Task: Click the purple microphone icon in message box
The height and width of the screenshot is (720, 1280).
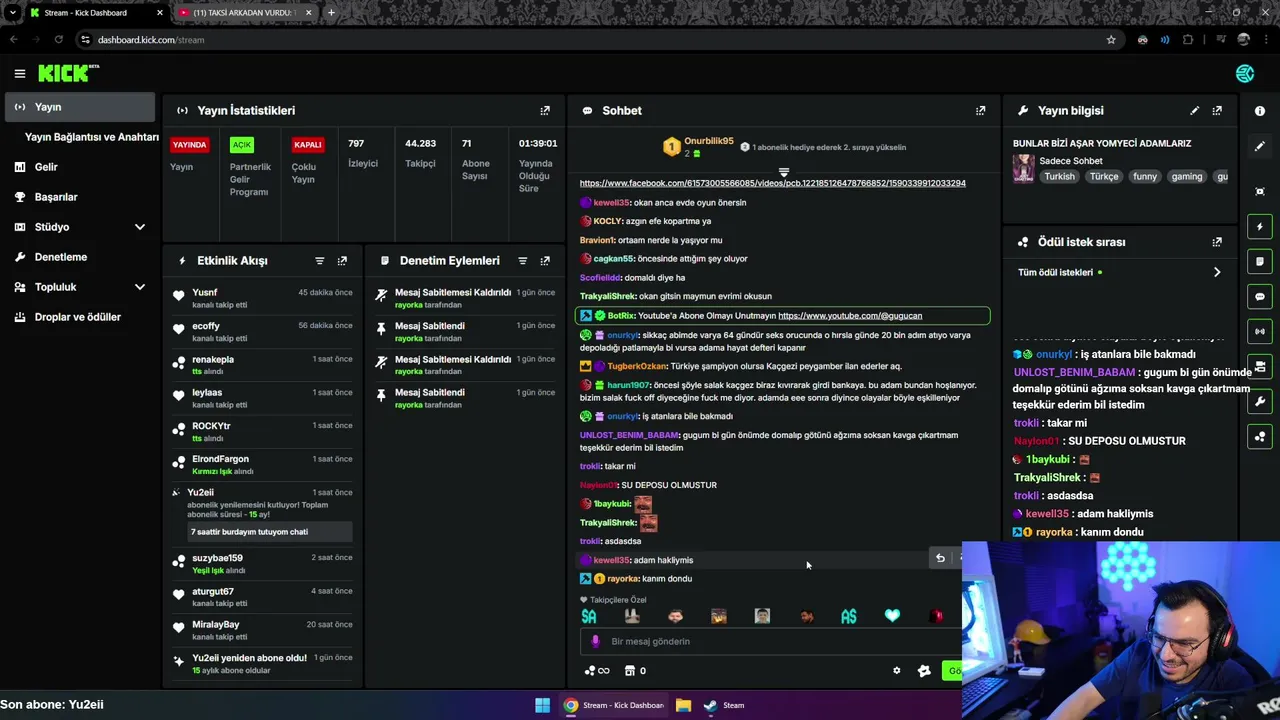Action: 595,641
